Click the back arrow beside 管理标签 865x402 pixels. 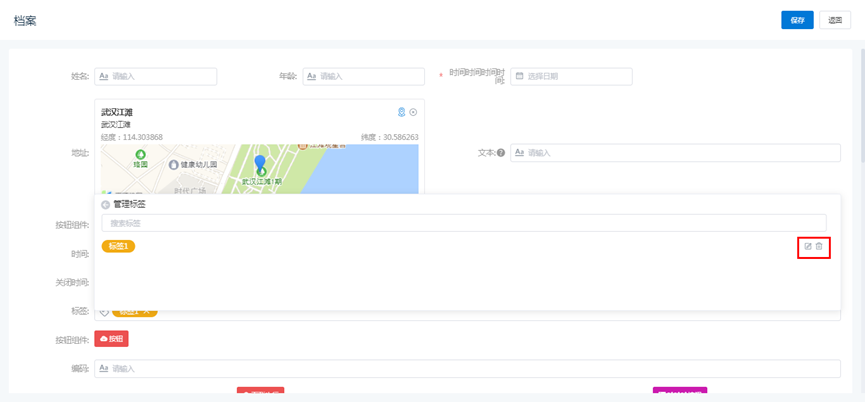coord(106,204)
